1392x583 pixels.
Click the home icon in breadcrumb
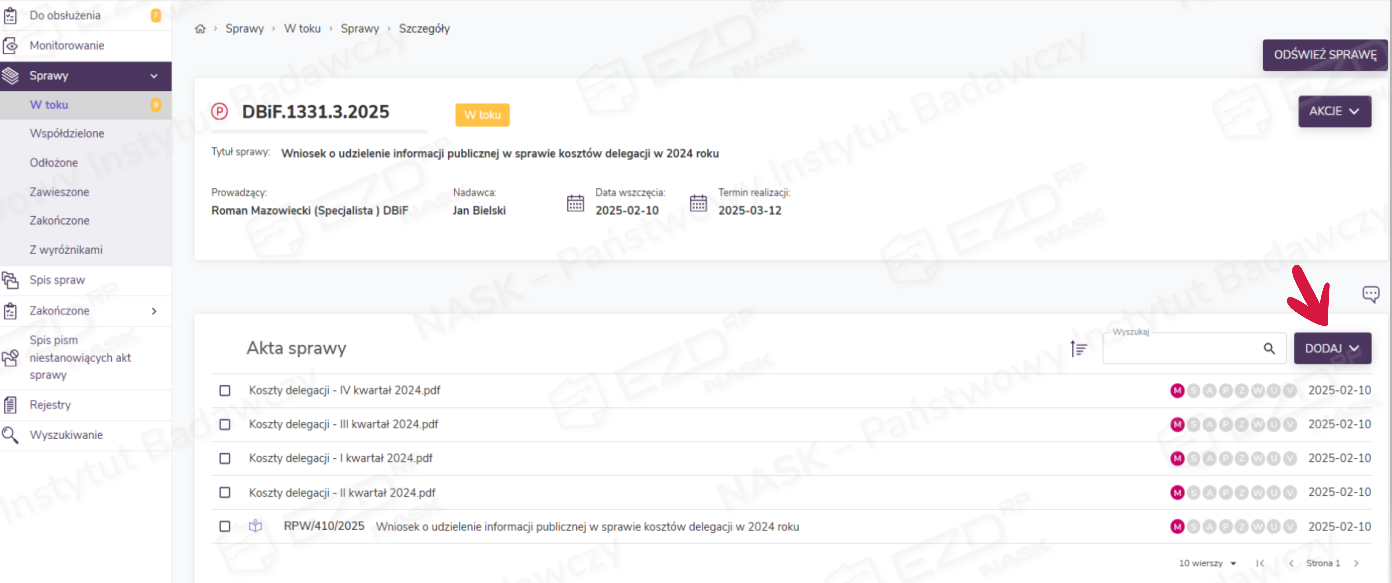point(200,29)
